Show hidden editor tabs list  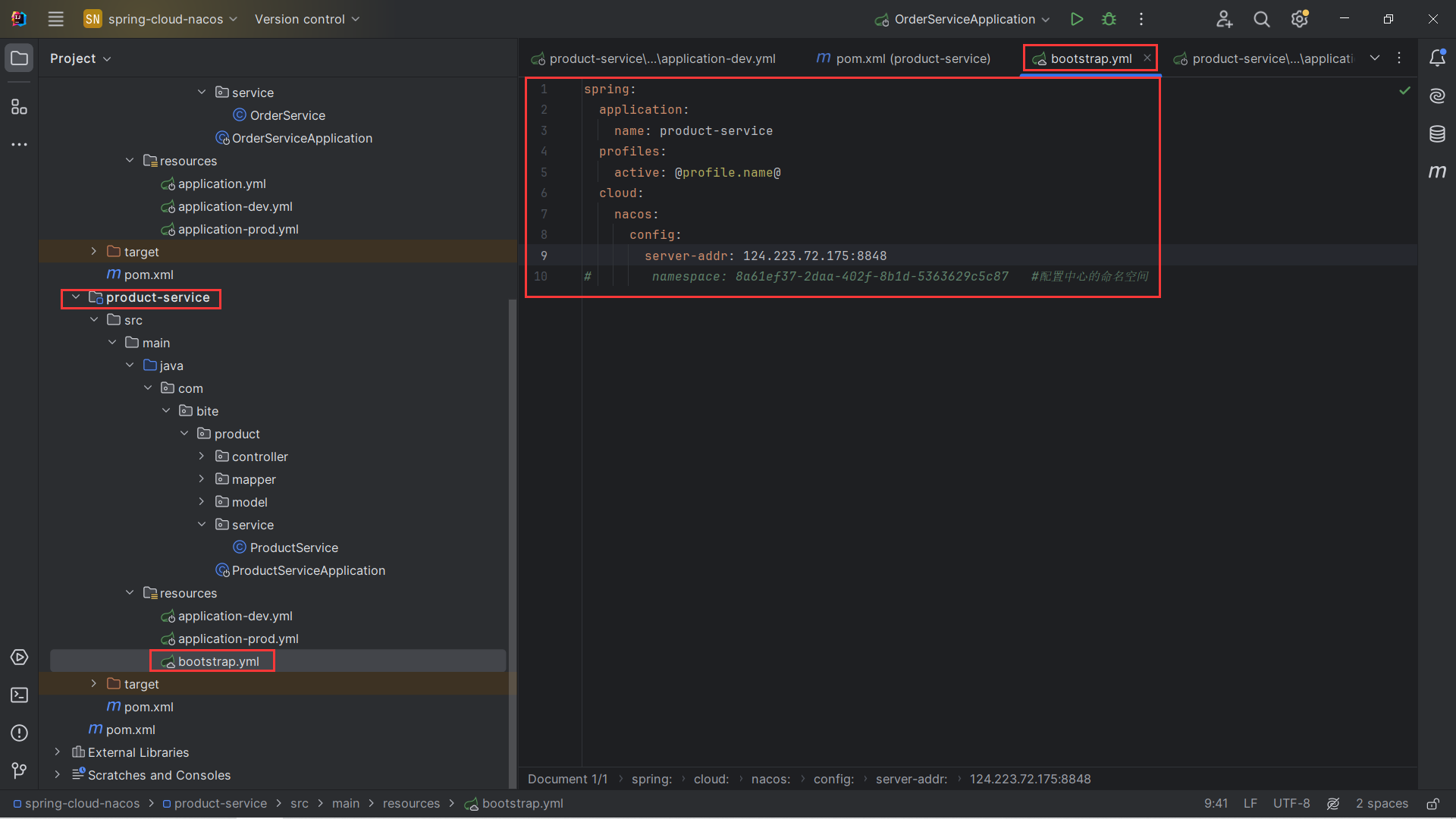tap(1375, 58)
